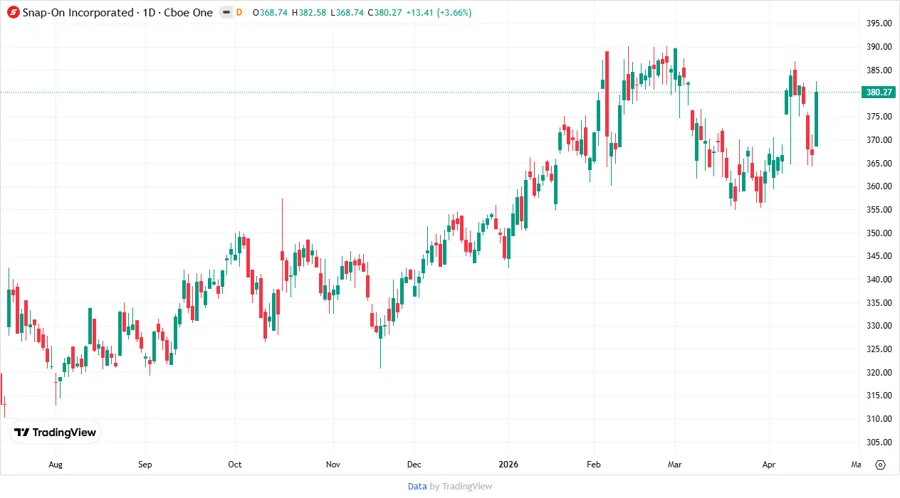Viewport: 900px width, 498px height.
Task: Click the 2026 time axis label
Action: click(509, 464)
